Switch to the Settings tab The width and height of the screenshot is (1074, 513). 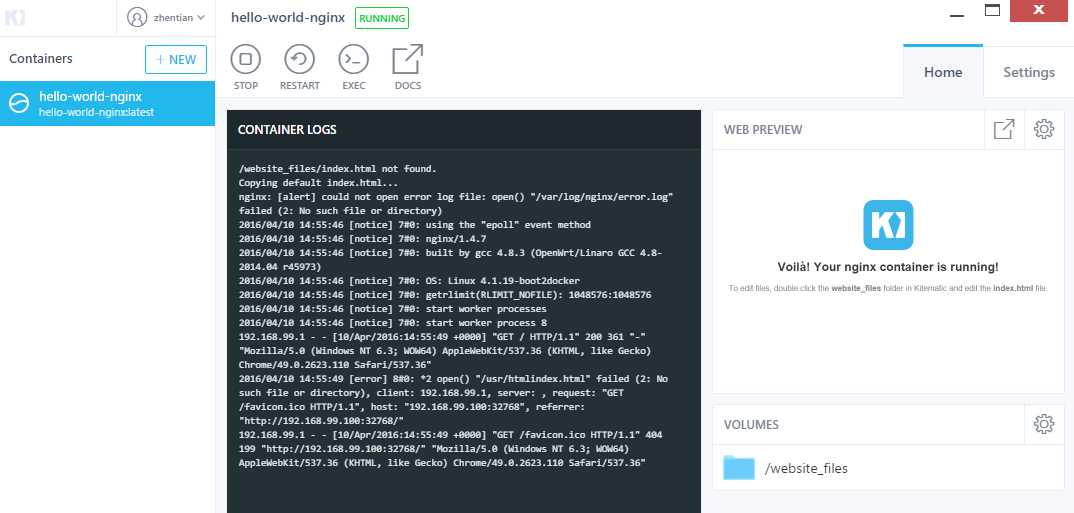1029,72
